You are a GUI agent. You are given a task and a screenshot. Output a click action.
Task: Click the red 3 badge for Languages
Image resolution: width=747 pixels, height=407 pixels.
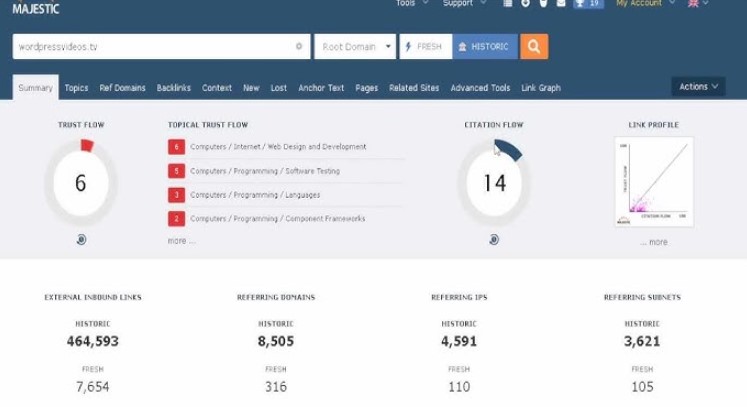[x=176, y=194]
